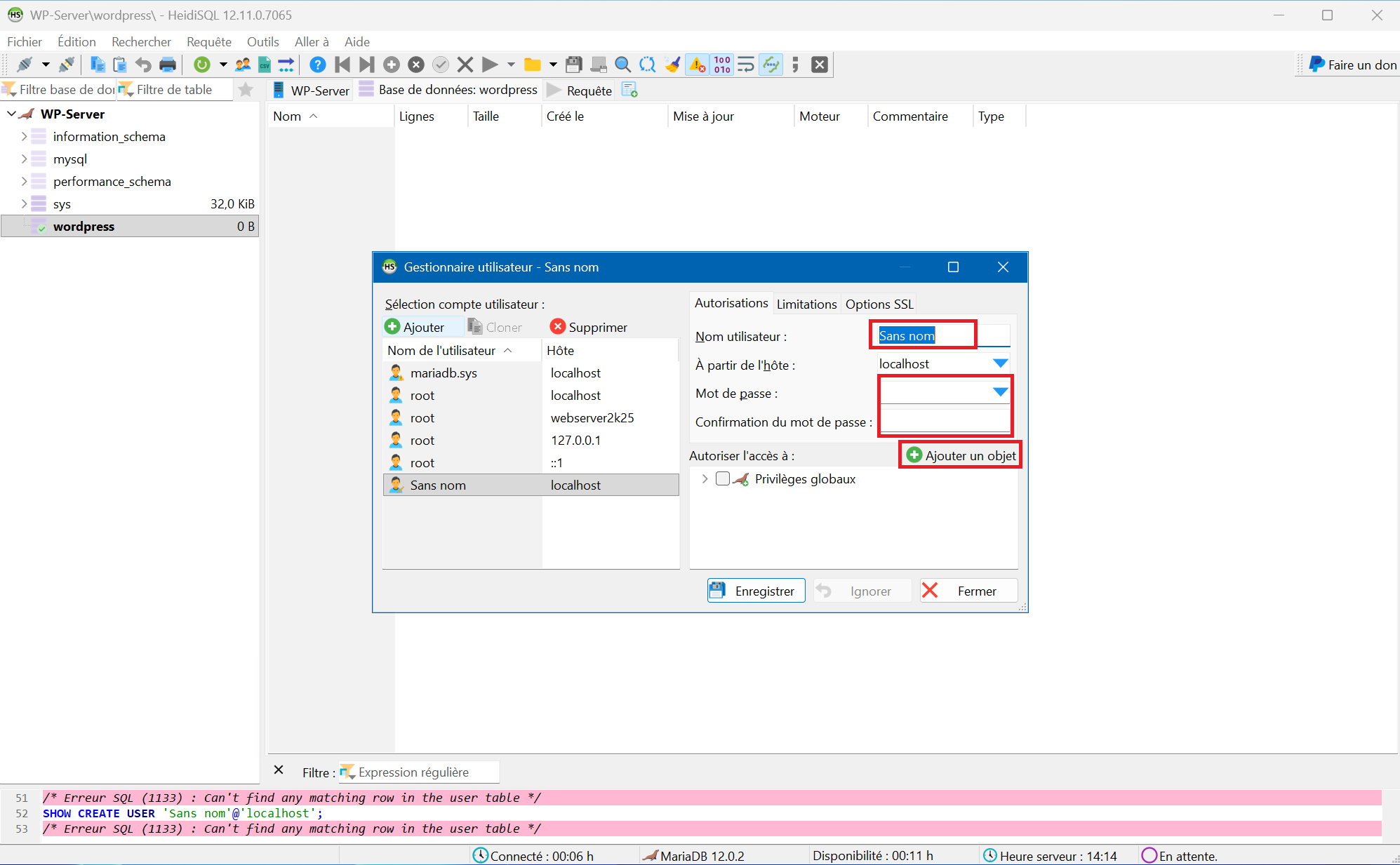The width and height of the screenshot is (1400, 865).
Task: Switch to the Limitations tab
Action: pos(806,304)
